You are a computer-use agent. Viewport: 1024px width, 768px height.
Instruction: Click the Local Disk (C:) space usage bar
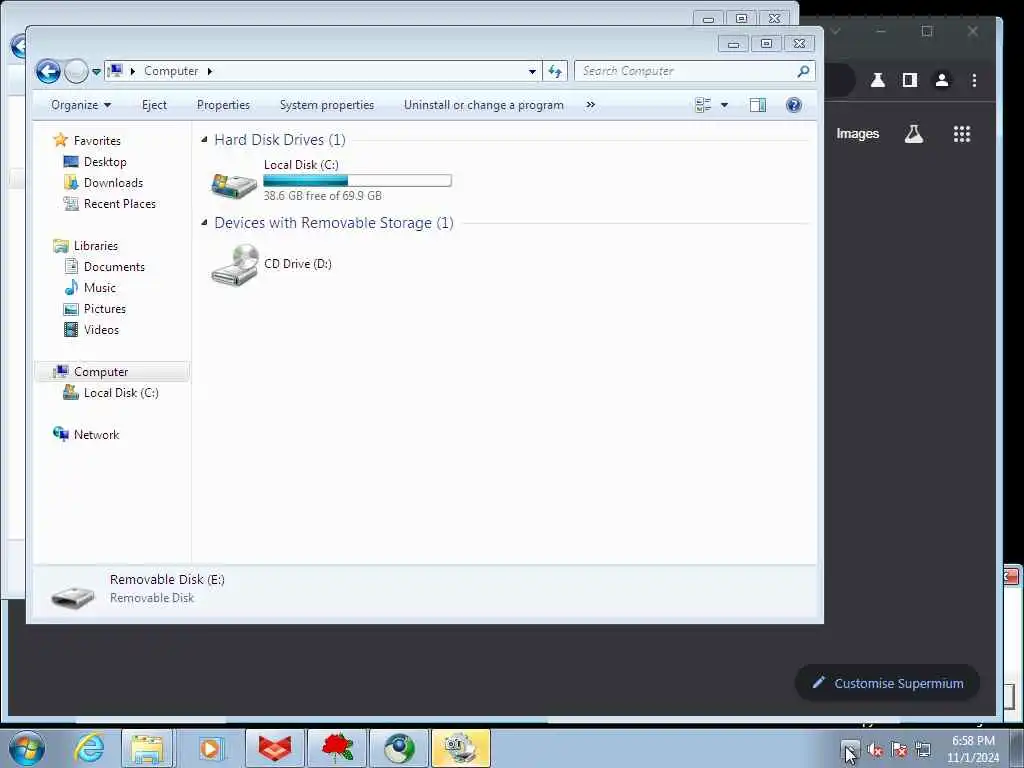357,181
